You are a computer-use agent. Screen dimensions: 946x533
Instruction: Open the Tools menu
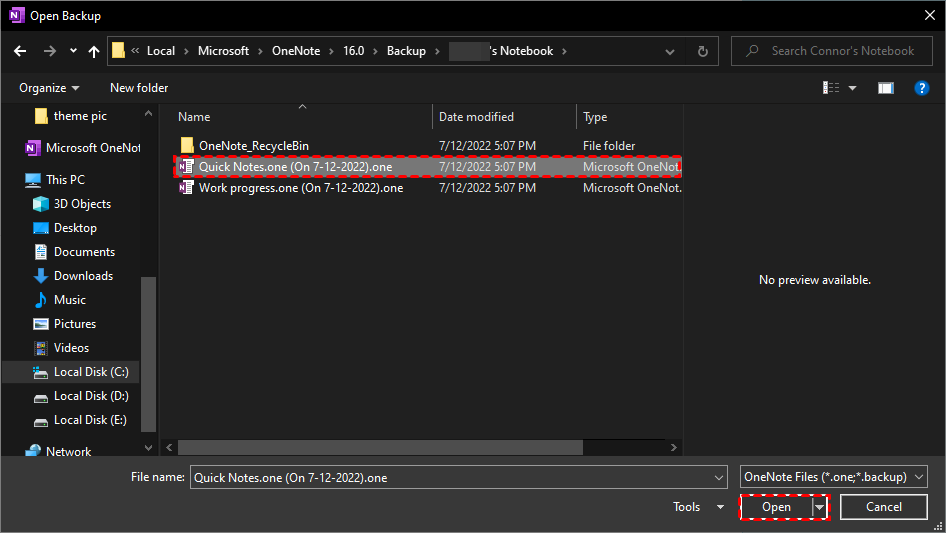pos(697,507)
